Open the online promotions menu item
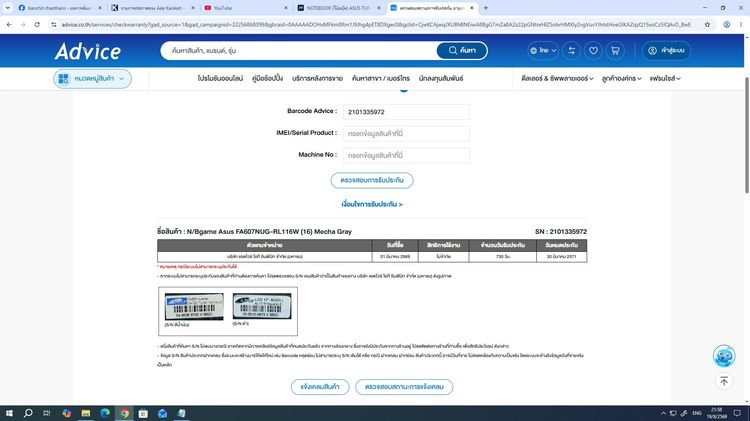The height and width of the screenshot is (421, 750). coord(220,78)
